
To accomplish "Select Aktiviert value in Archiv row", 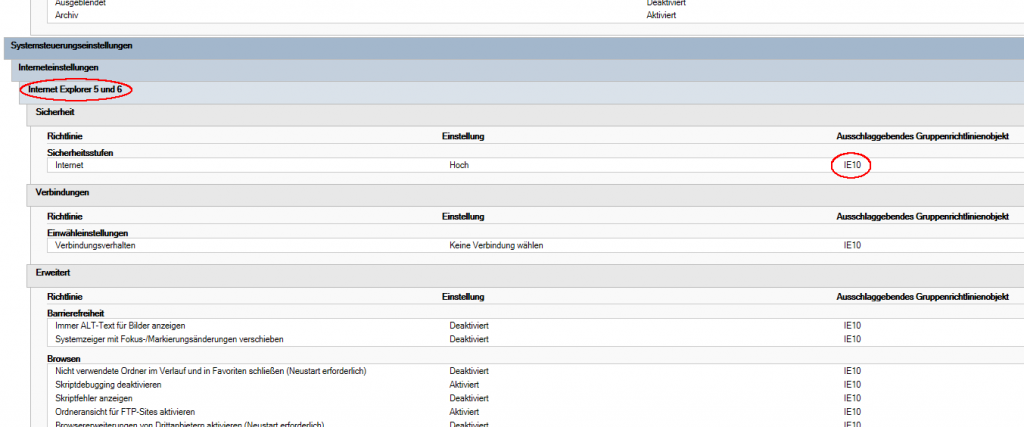I will (x=661, y=15).
